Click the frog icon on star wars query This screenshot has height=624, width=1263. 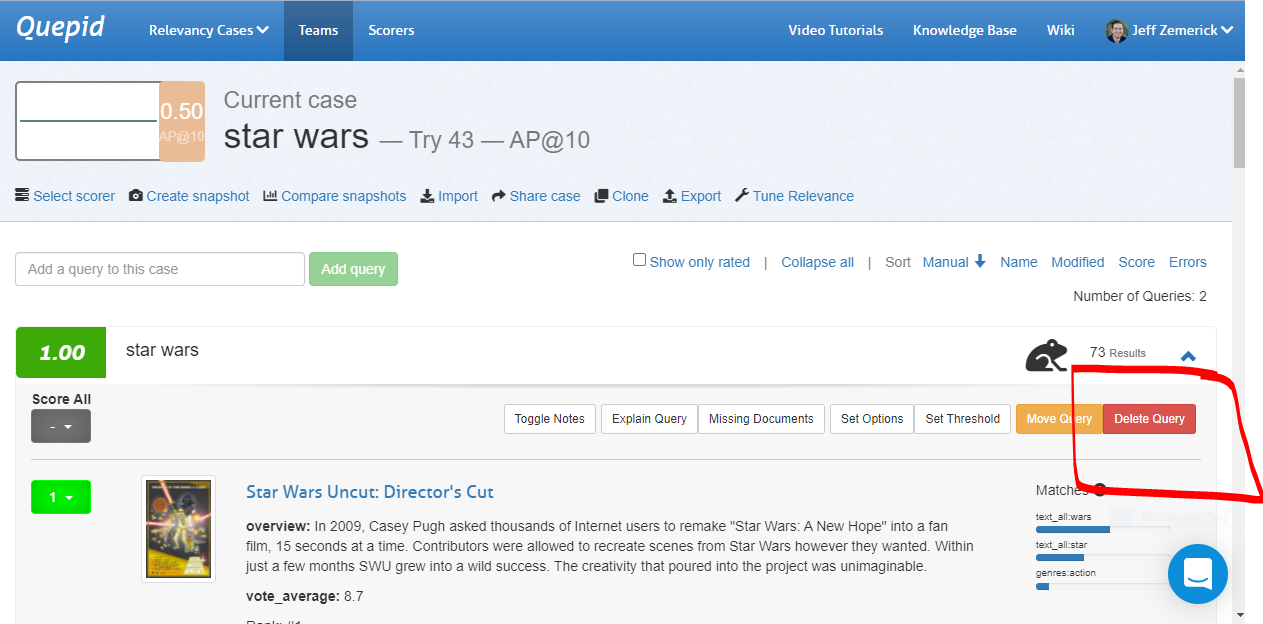(x=1046, y=355)
